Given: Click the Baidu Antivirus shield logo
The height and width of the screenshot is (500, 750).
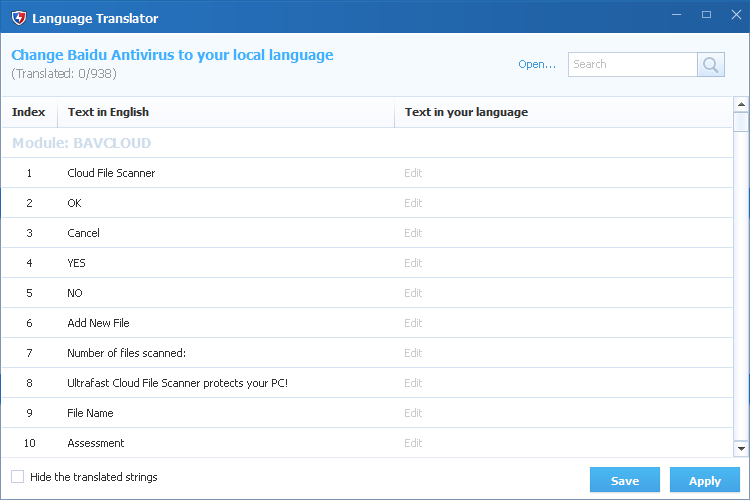Looking at the screenshot, I should point(19,18).
